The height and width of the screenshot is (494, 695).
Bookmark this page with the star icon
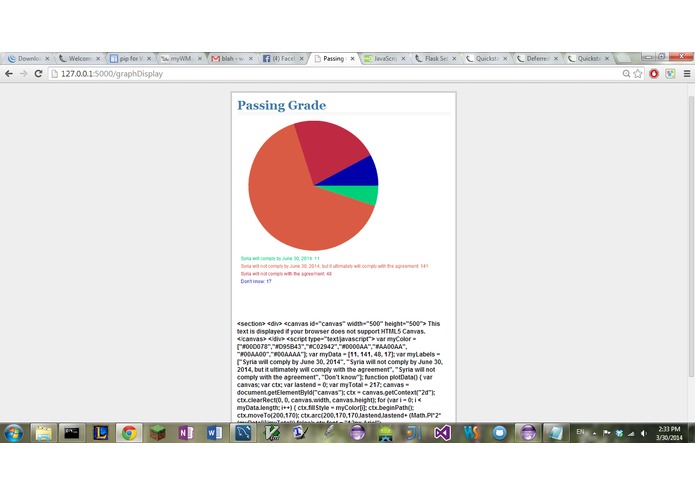coord(637,74)
